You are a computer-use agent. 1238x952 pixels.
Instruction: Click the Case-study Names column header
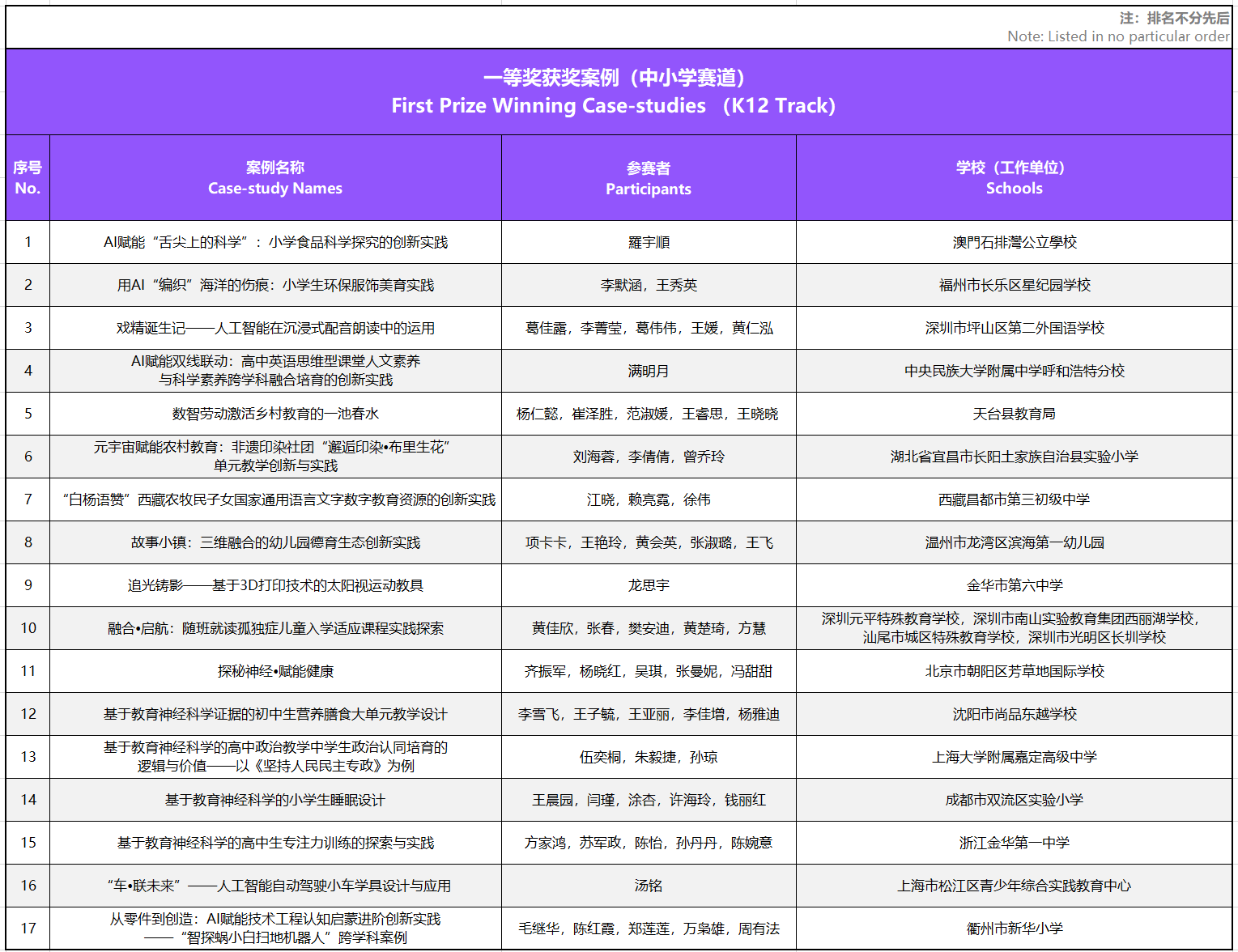tap(275, 178)
